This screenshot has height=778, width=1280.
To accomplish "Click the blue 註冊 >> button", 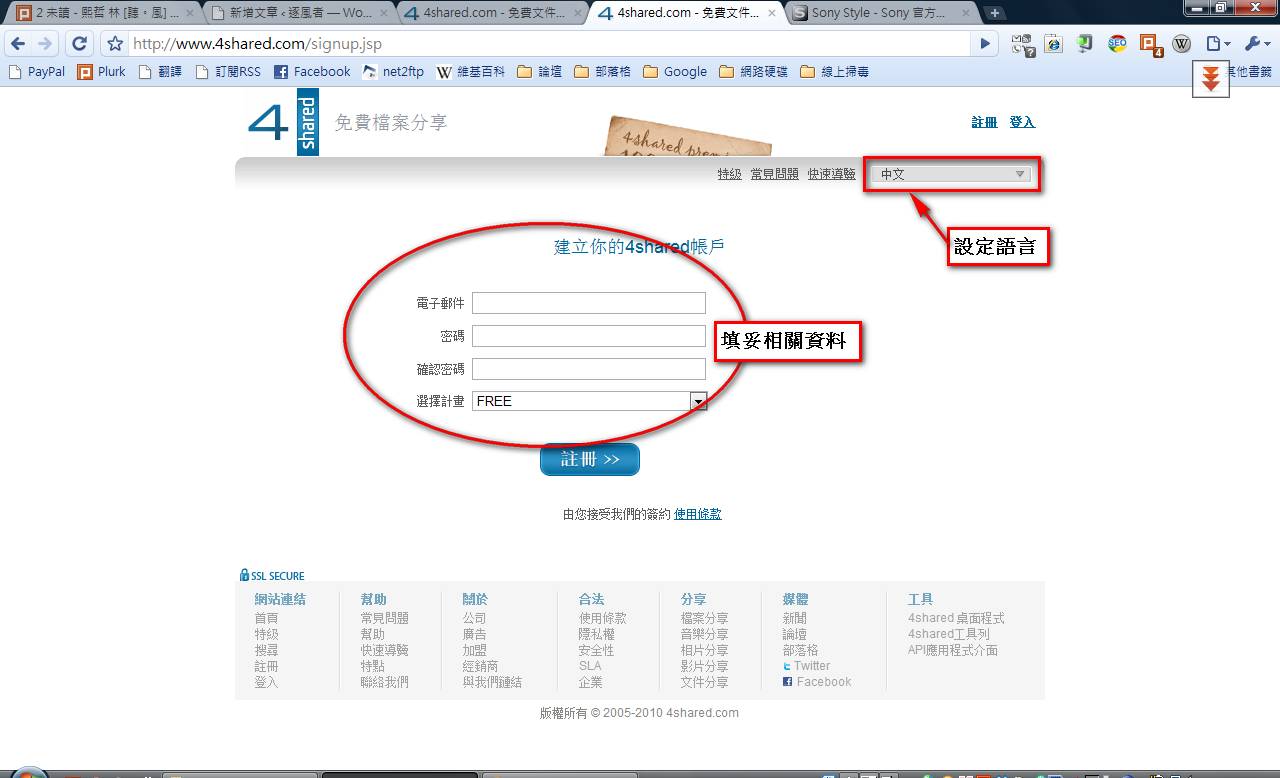I will coord(590,459).
